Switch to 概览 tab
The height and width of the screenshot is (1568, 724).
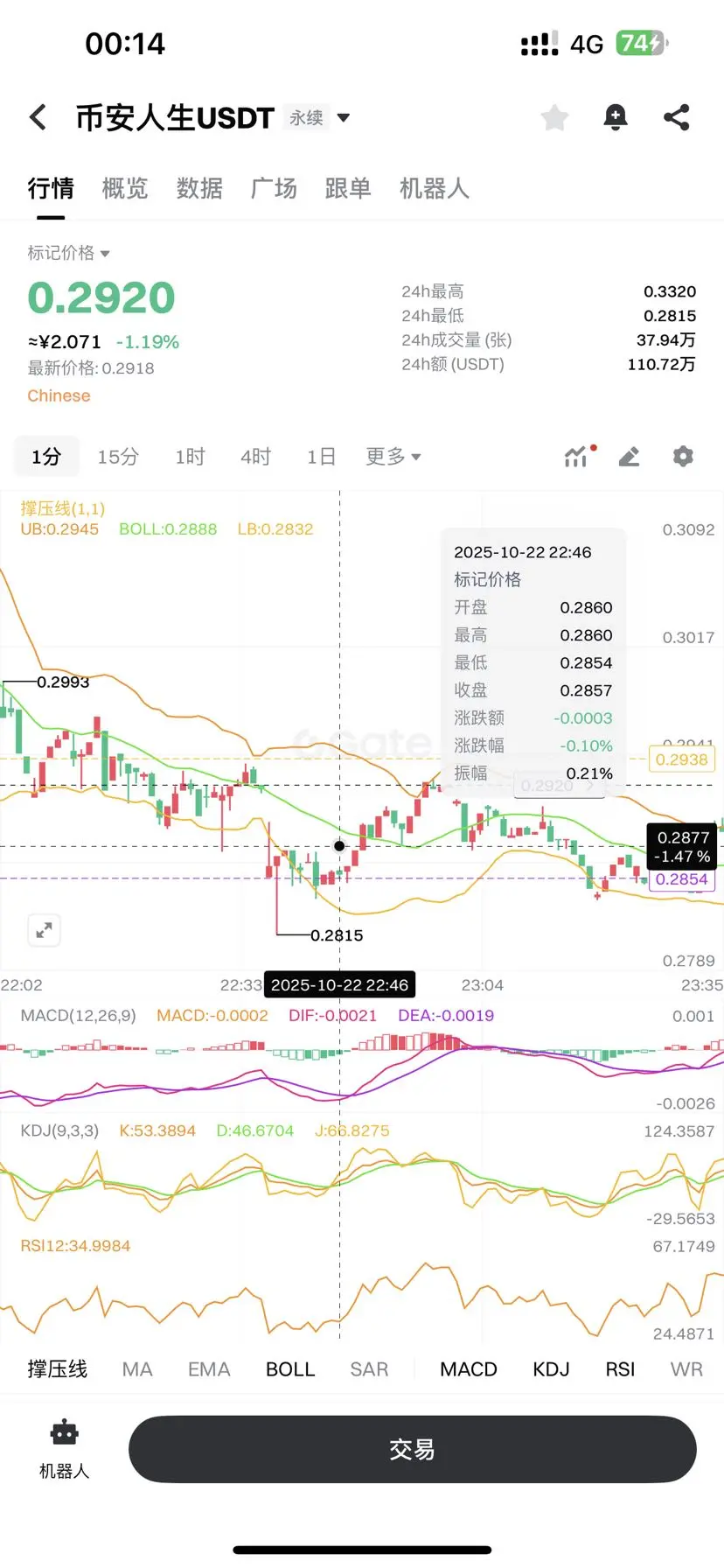[x=125, y=188]
